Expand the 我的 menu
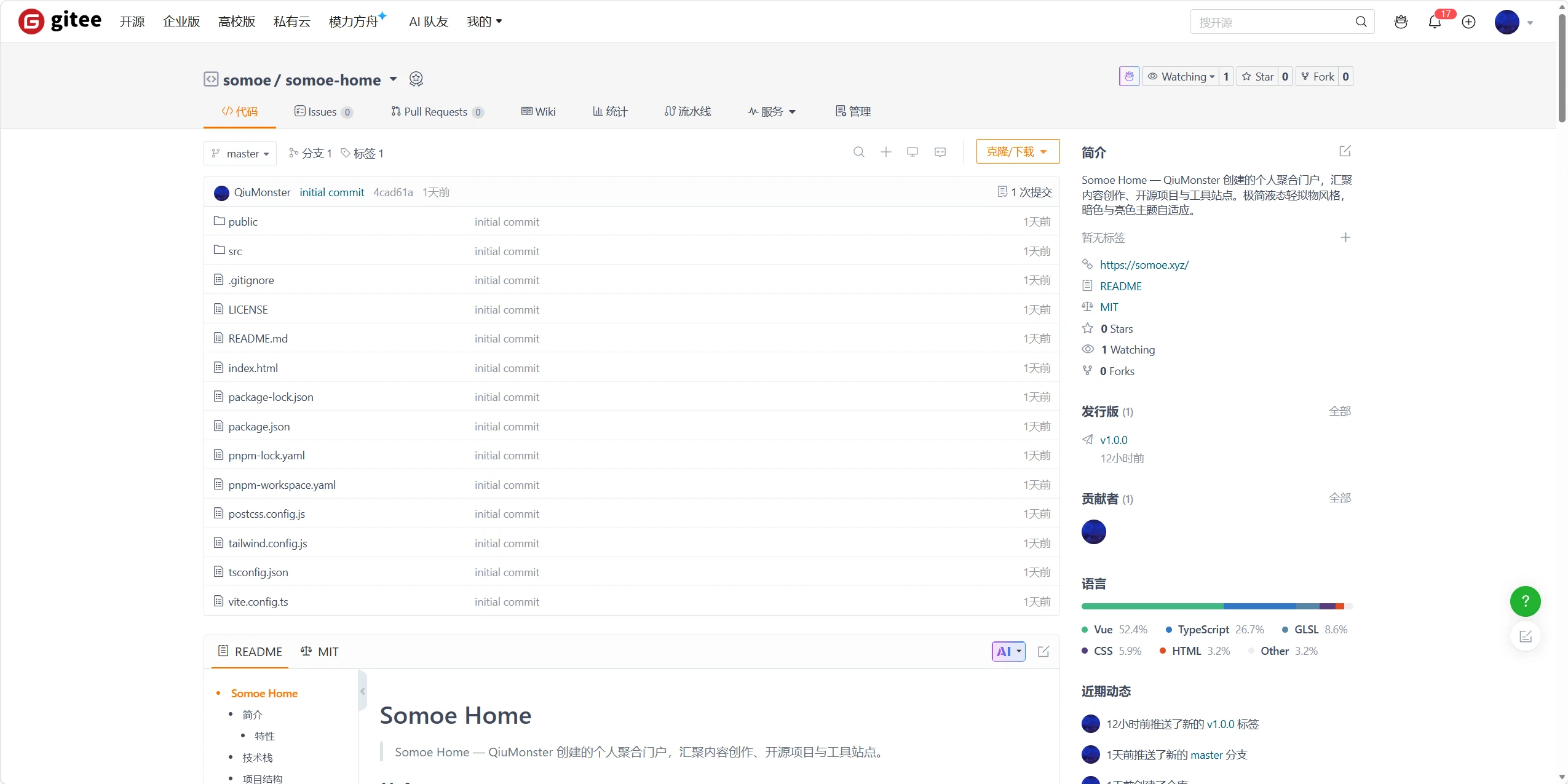1568x784 pixels. coord(484,22)
